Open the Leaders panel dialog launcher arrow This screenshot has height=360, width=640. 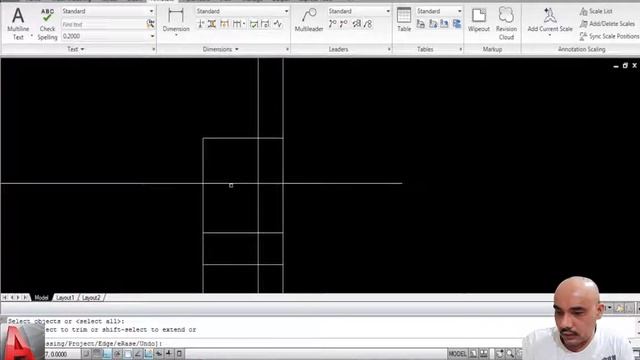(x=389, y=49)
